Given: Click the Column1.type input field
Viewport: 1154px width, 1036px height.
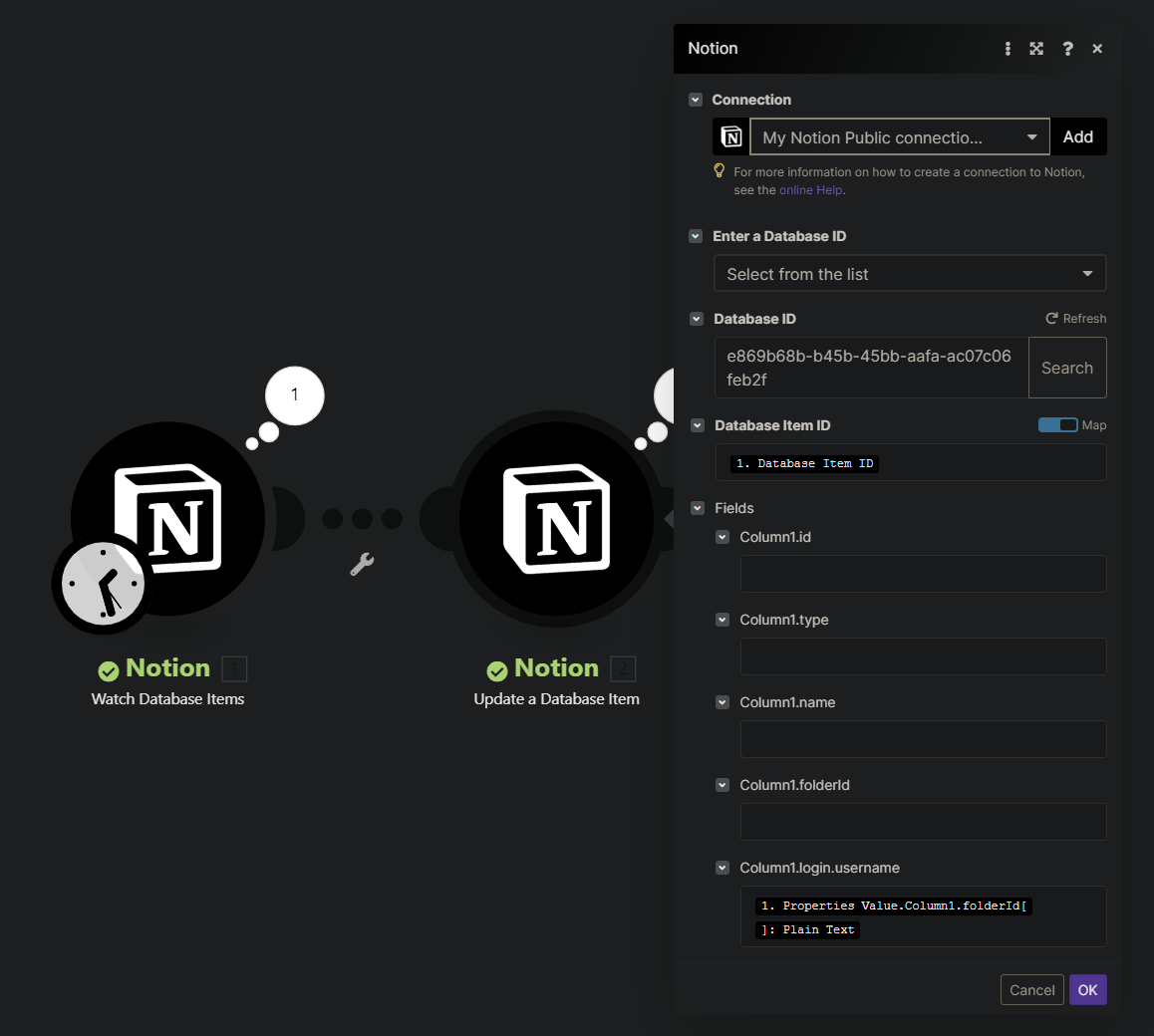Looking at the screenshot, I should point(923,656).
